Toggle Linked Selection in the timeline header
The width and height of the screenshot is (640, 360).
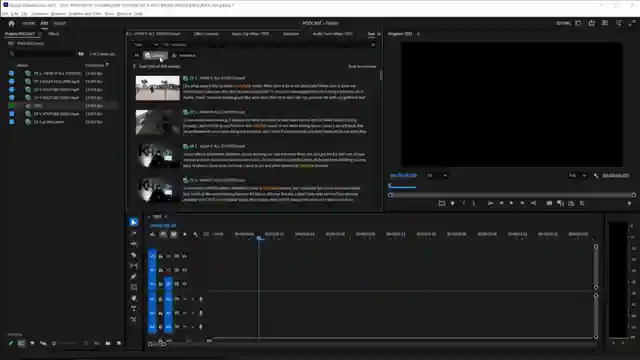click(173, 234)
